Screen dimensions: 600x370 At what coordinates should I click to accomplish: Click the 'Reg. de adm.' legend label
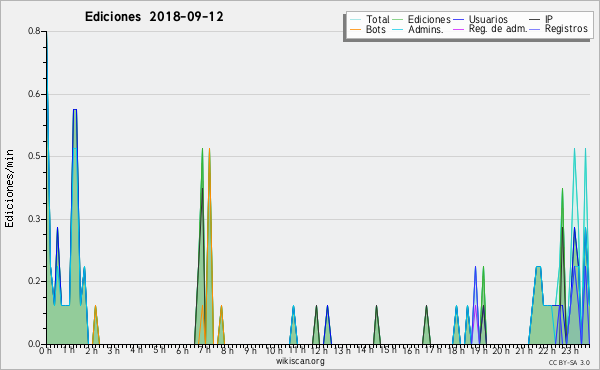(x=498, y=29)
